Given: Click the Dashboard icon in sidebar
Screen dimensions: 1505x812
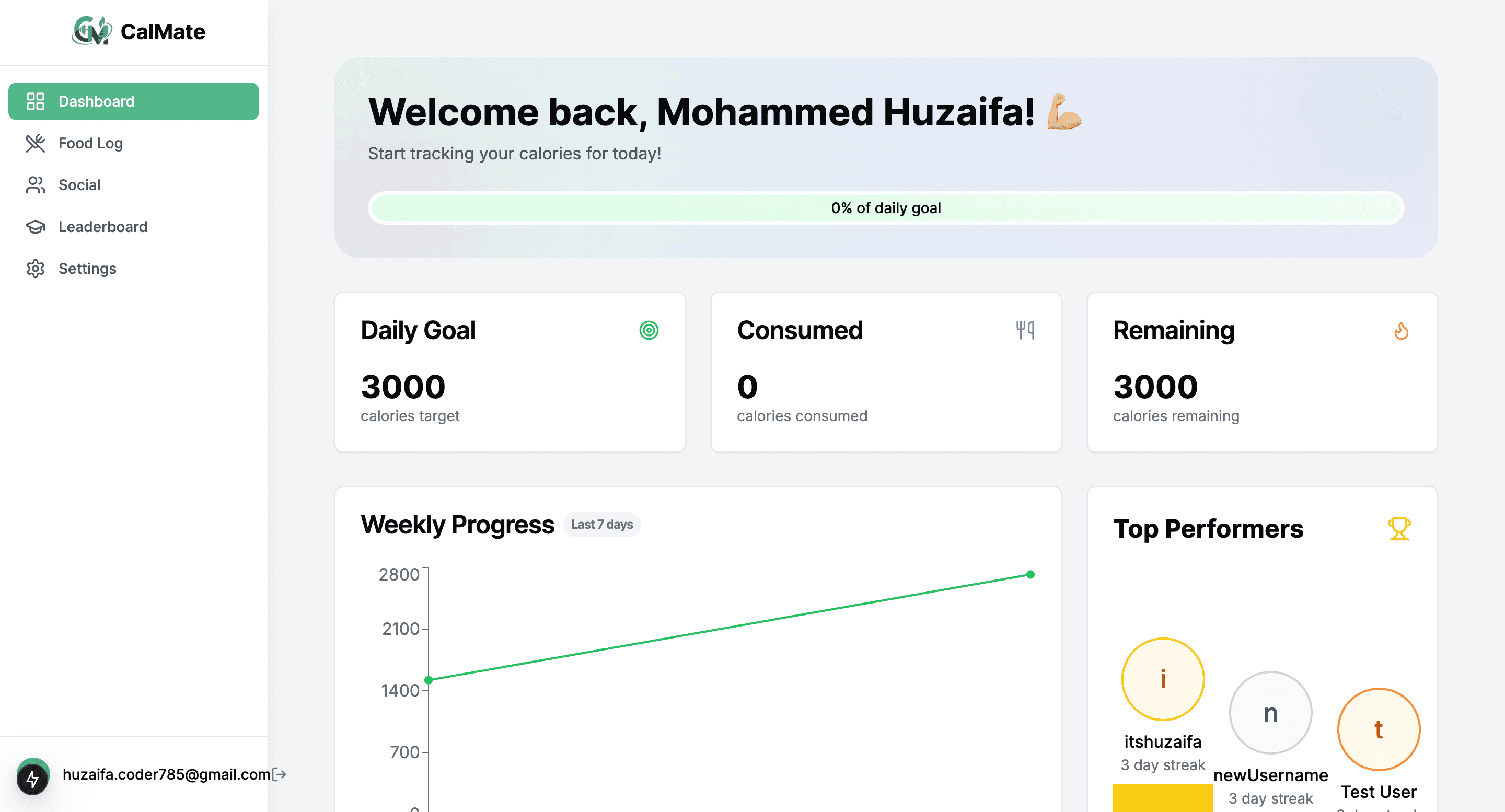Looking at the screenshot, I should [x=35, y=101].
